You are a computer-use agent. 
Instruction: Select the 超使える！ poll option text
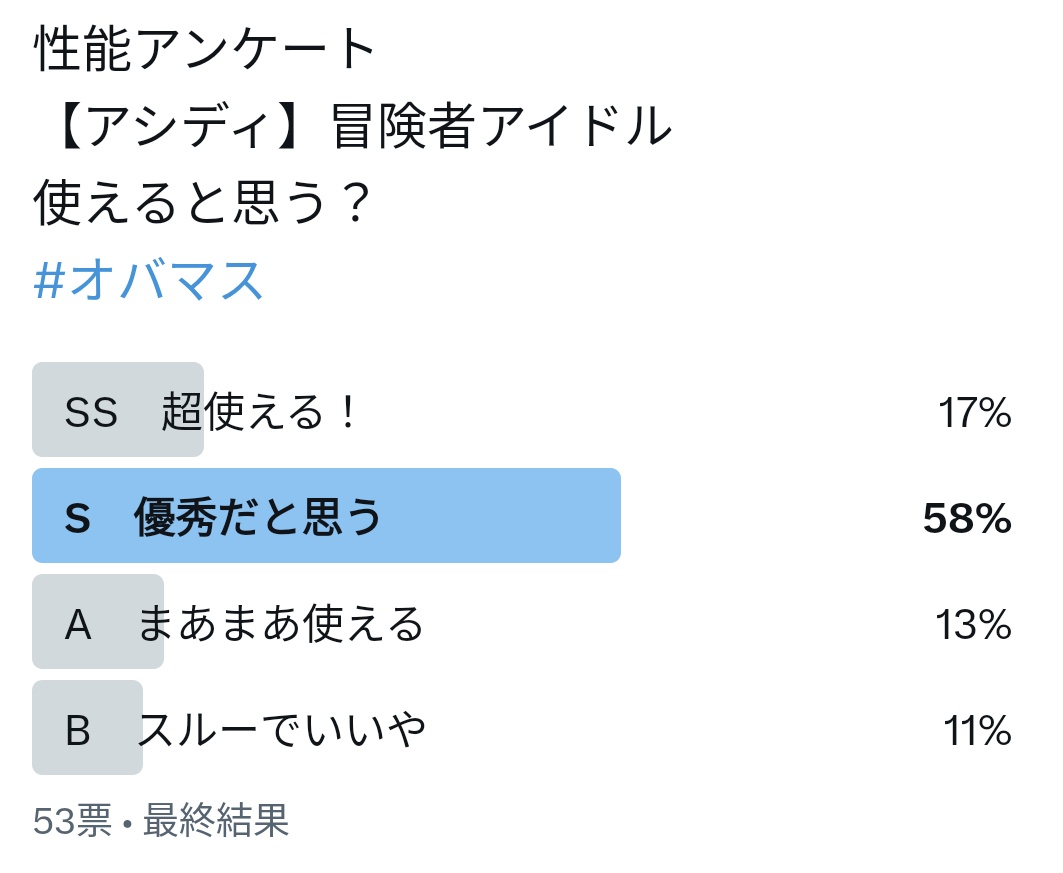click(x=259, y=411)
